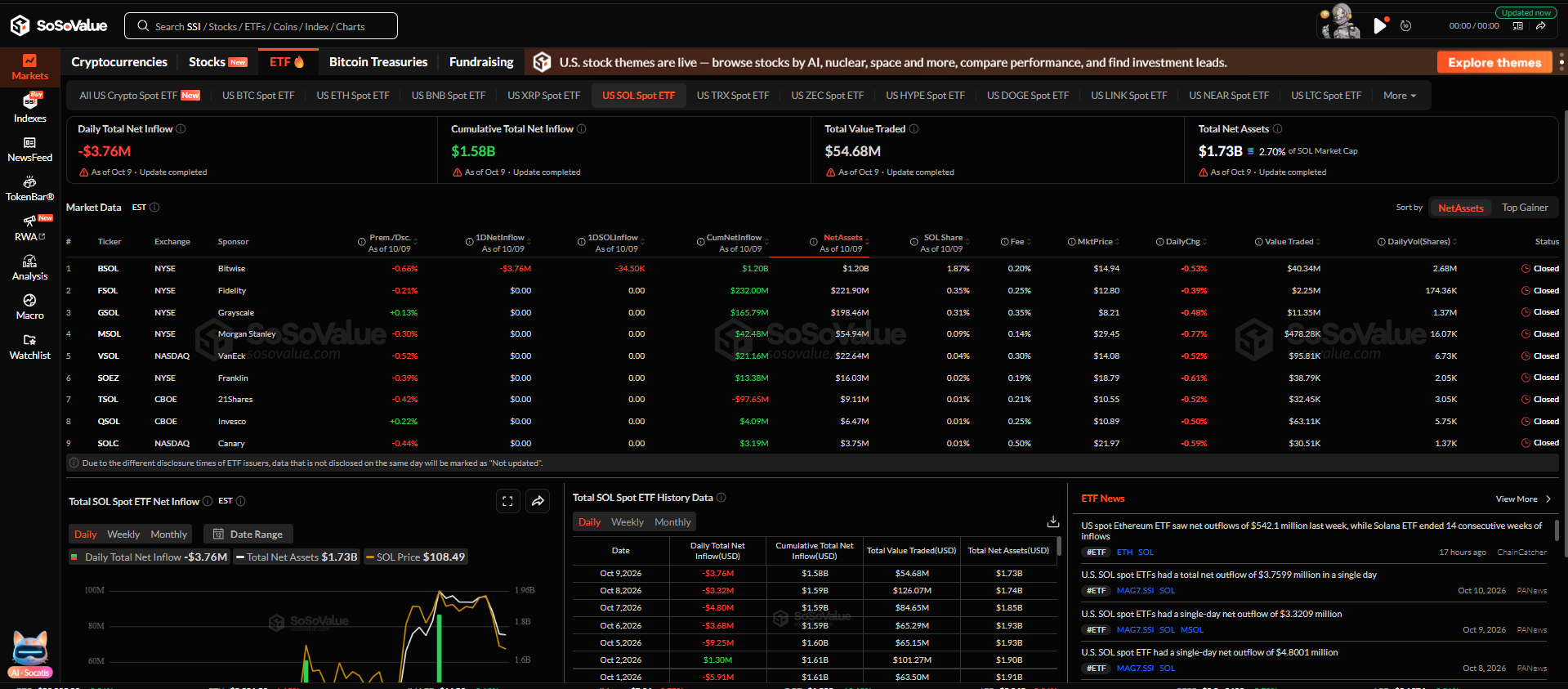This screenshot has width=1568, height=689.
Task: Select the US BTC Spot ETF tab
Action: [258, 96]
